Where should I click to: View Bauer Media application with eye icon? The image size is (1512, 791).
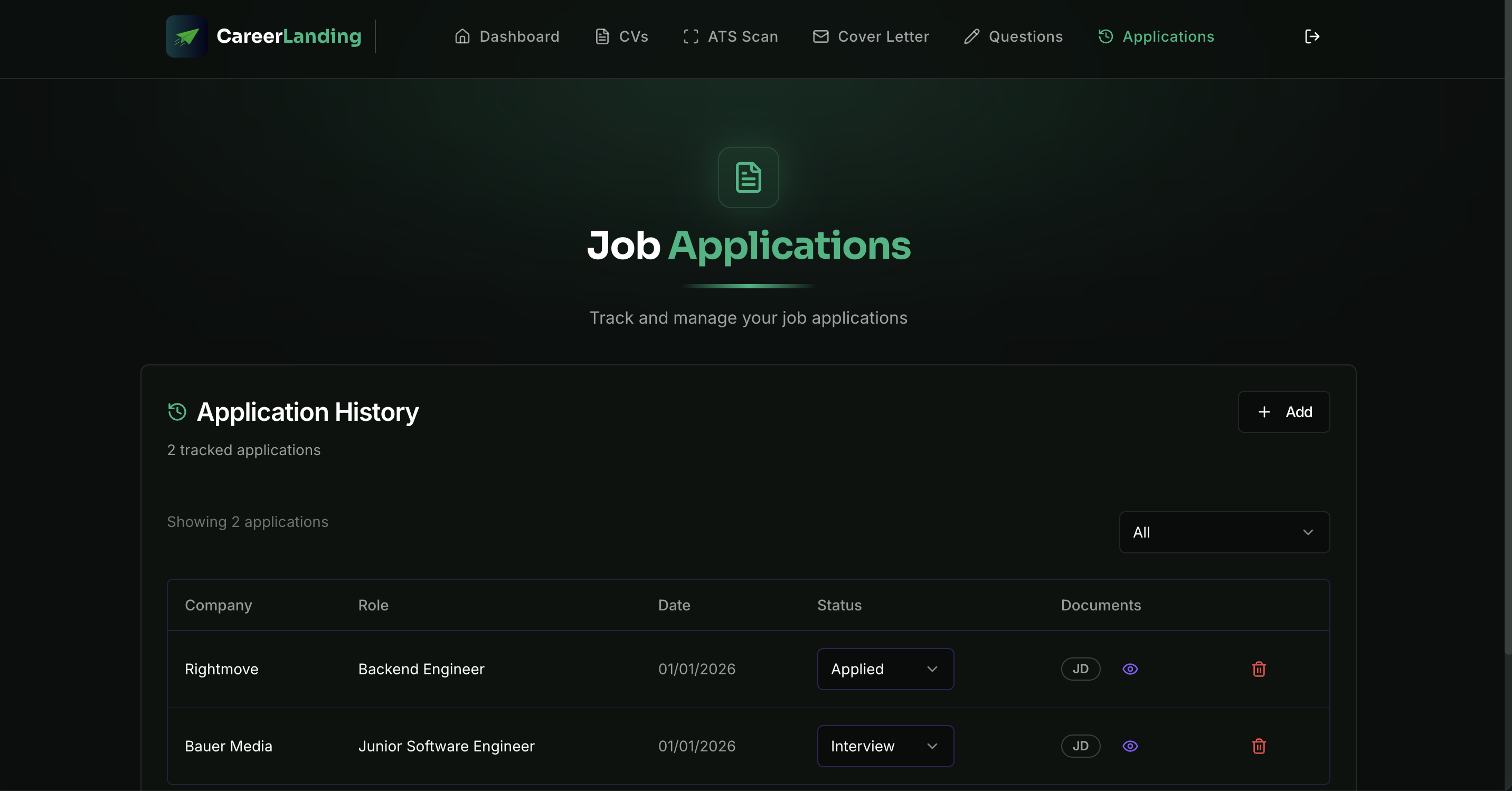pos(1130,746)
